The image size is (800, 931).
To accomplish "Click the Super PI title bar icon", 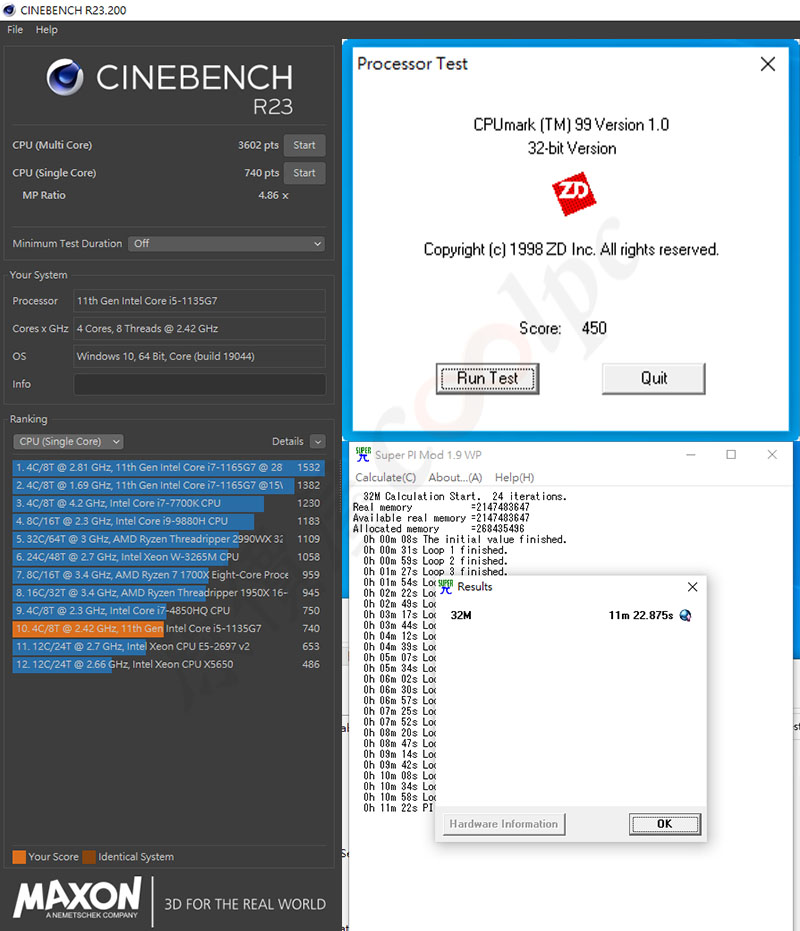I will pyautogui.click(x=363, y=455).
